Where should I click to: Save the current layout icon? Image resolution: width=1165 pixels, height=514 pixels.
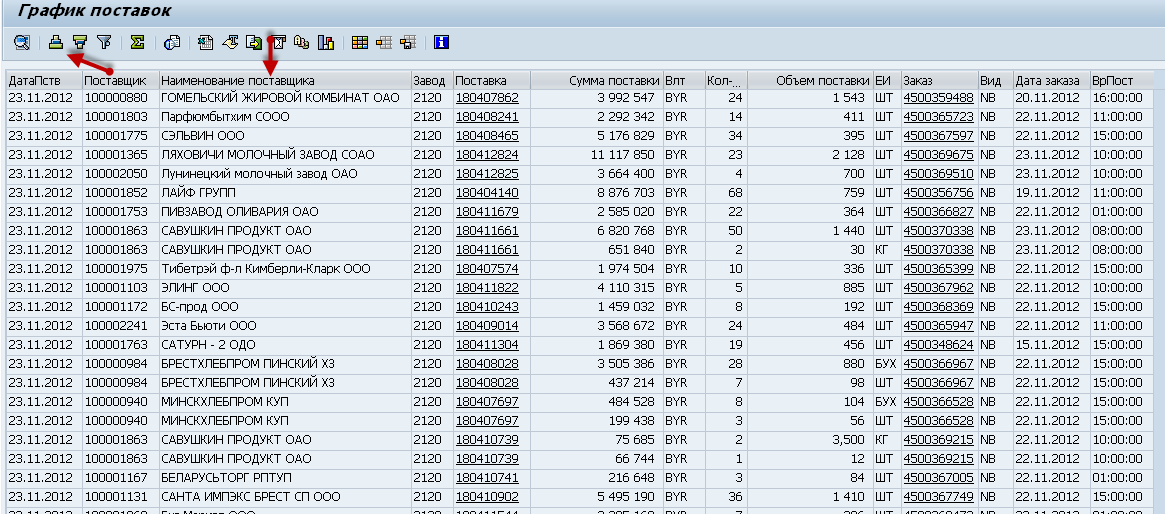click(x=407, y=42)
